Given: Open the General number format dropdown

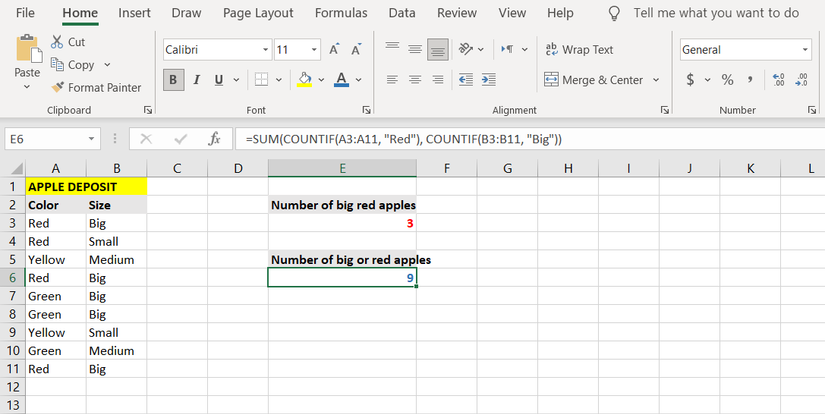Looking at the screenshot, I should pyautogui.click(x=805, y=49).
